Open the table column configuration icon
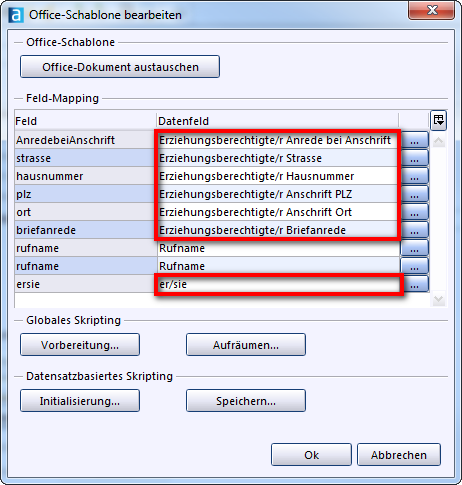462x485 pixels. pyautogui.click(x=438, y=120)
